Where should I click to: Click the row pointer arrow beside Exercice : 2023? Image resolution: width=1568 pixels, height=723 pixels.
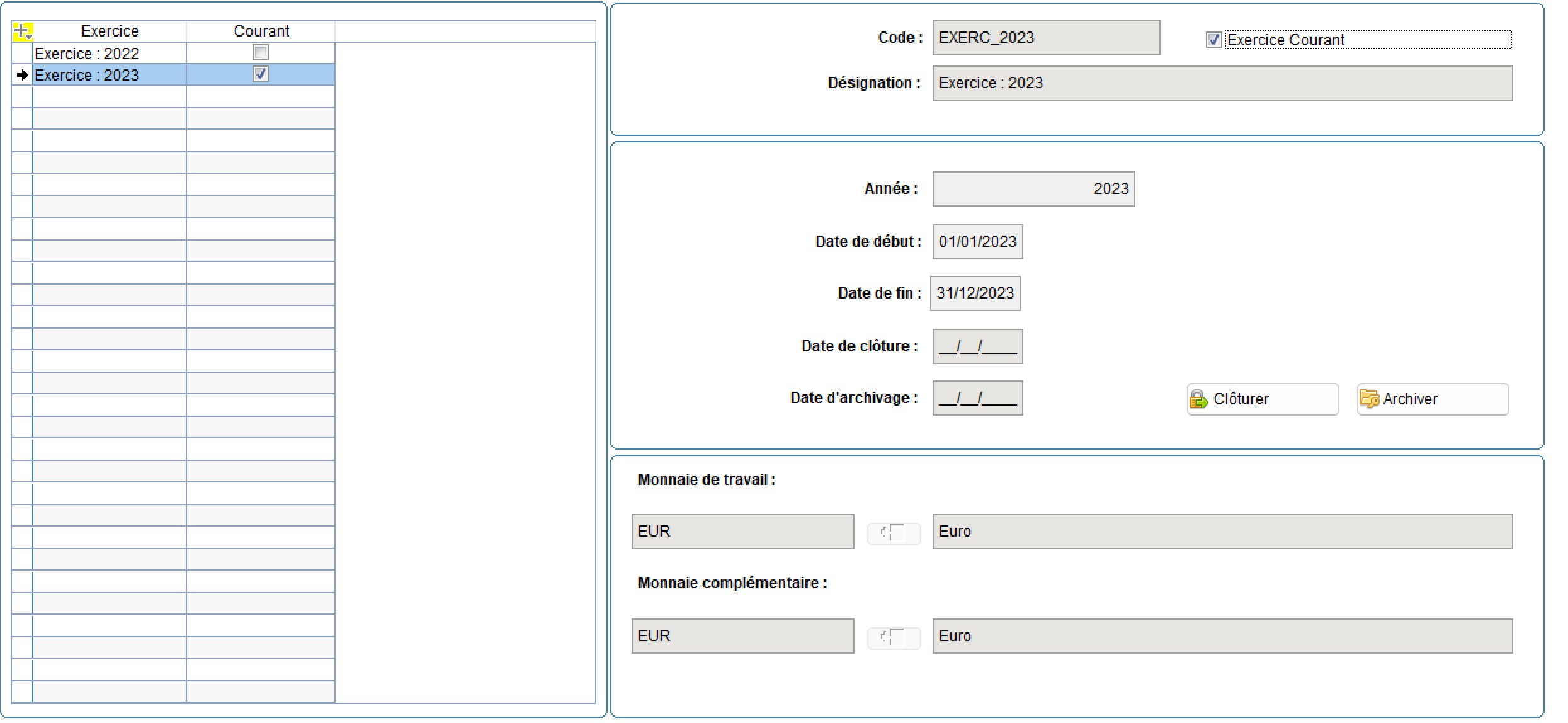[23, 75]
